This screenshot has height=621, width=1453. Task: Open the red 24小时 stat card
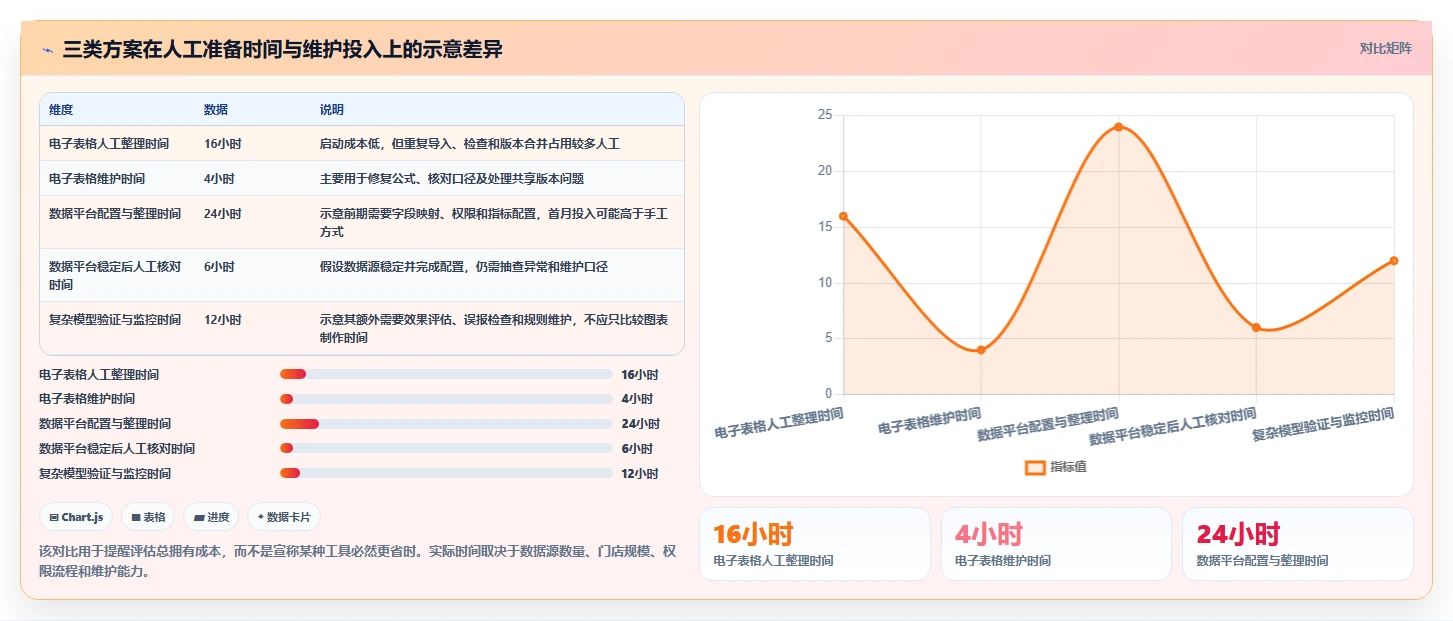tap(1298, 544)
